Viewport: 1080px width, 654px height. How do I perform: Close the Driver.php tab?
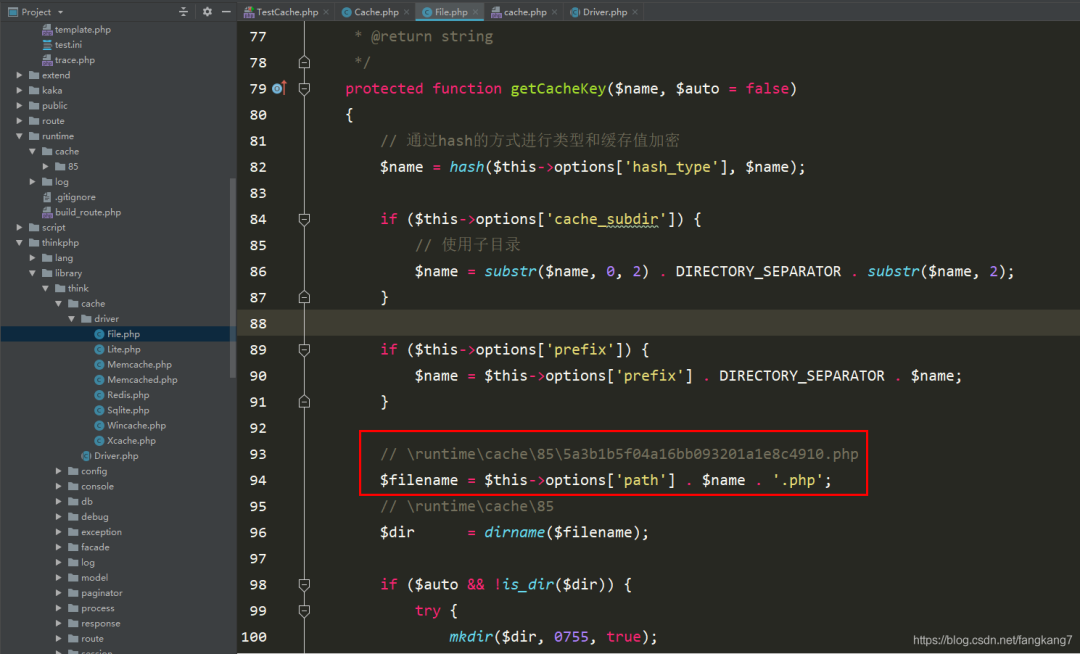click(x=634, y=12)
